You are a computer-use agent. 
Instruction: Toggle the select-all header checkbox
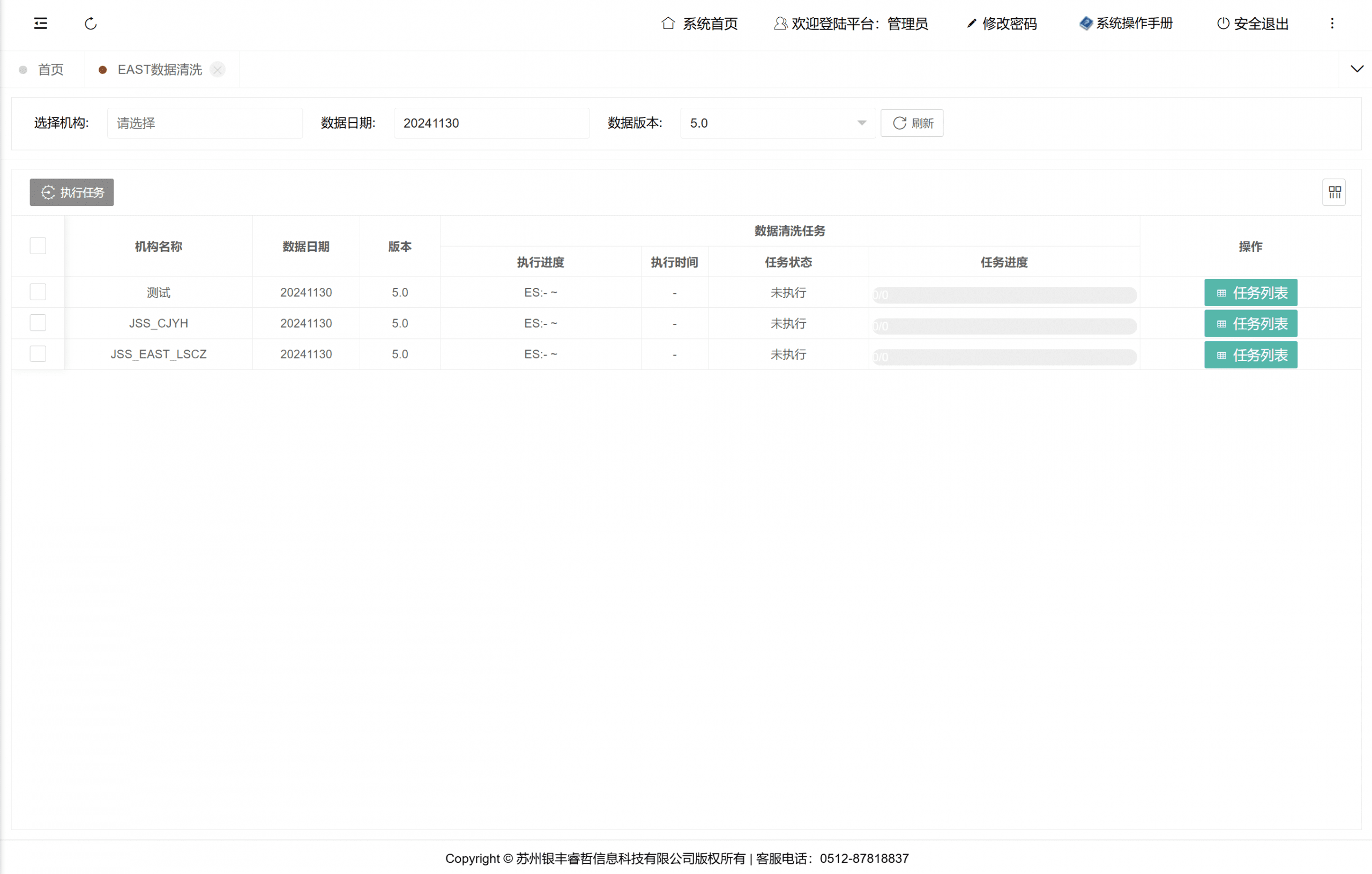pyautogui.click(x=38, y=246)
